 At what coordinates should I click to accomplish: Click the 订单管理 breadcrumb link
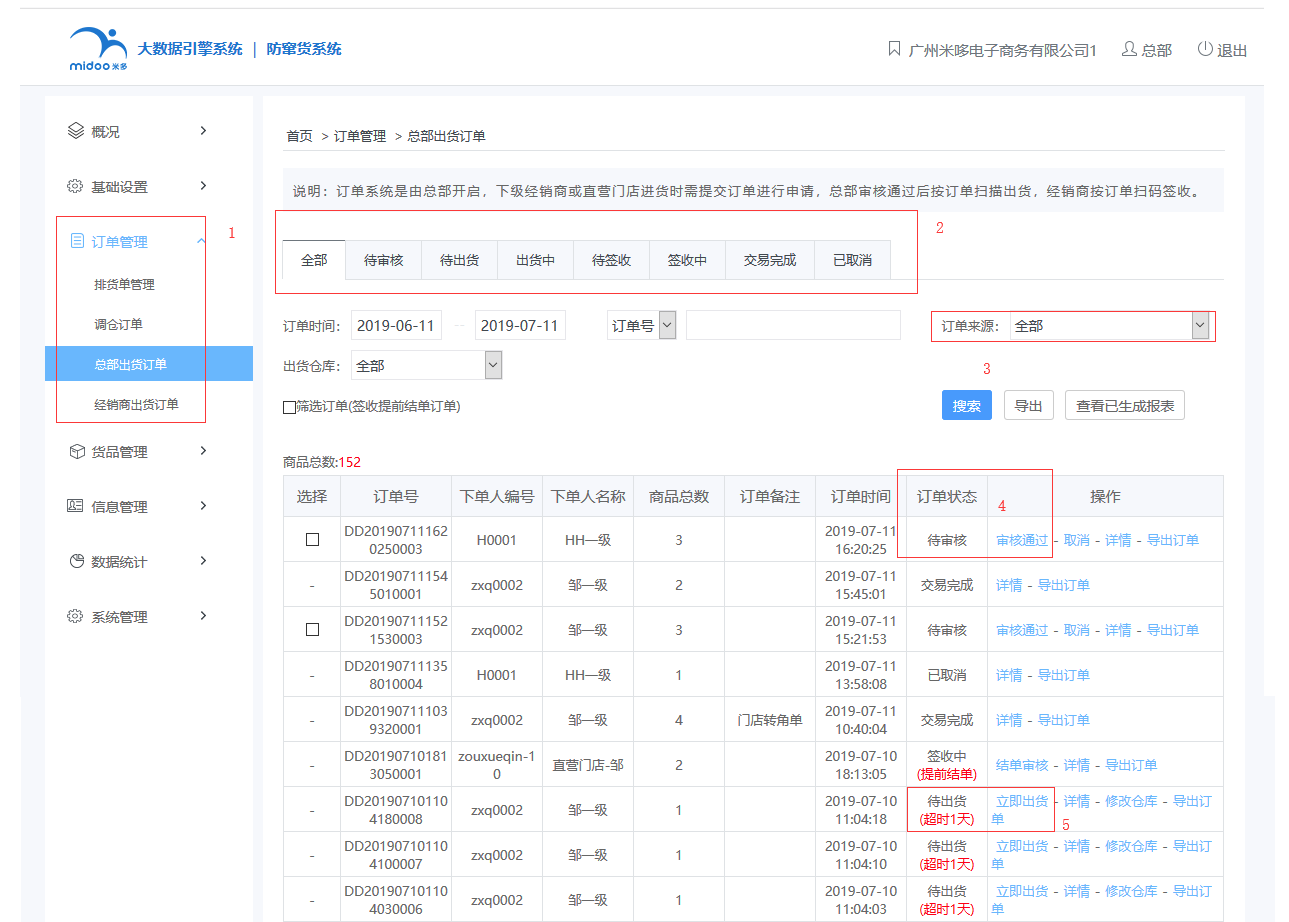pos(360,136)
